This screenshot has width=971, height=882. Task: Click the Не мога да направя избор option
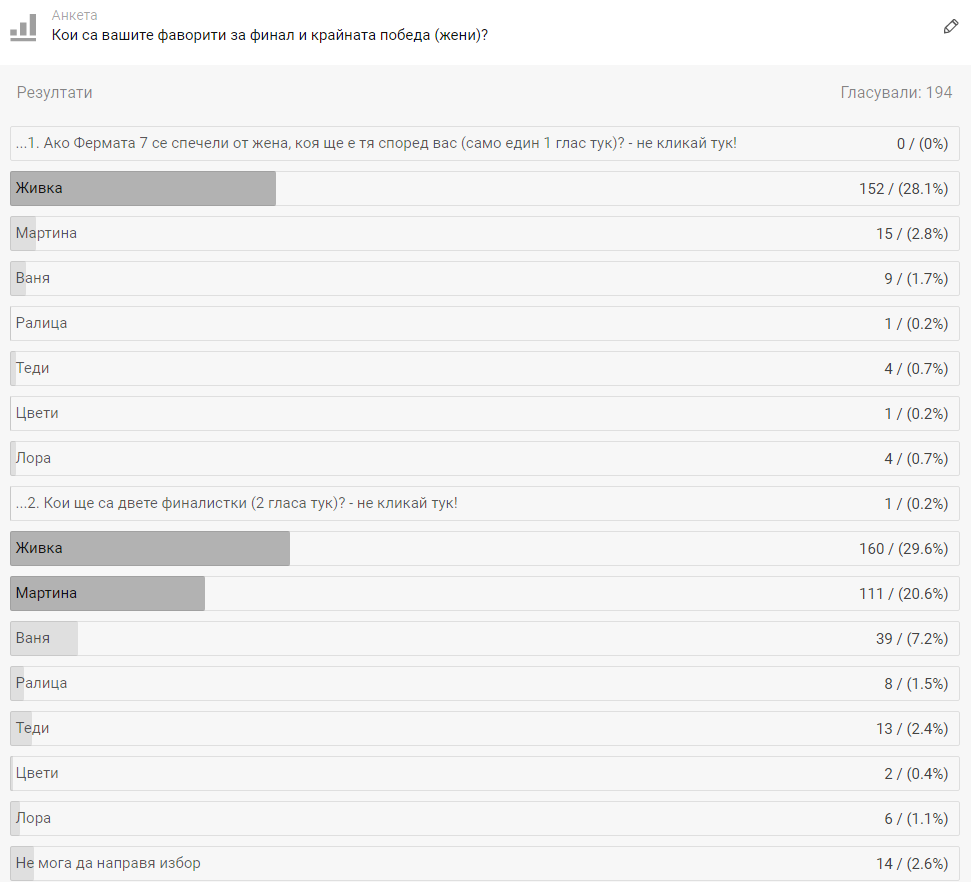click(485, 863)
